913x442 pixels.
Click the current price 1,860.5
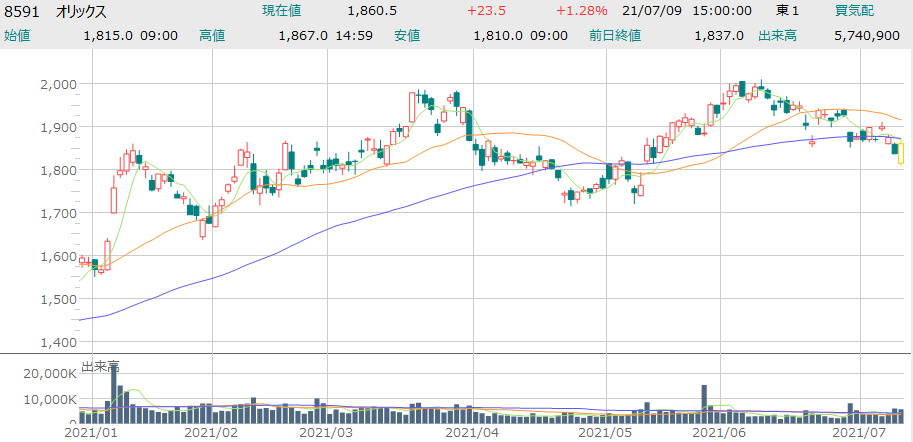[372, 11]
